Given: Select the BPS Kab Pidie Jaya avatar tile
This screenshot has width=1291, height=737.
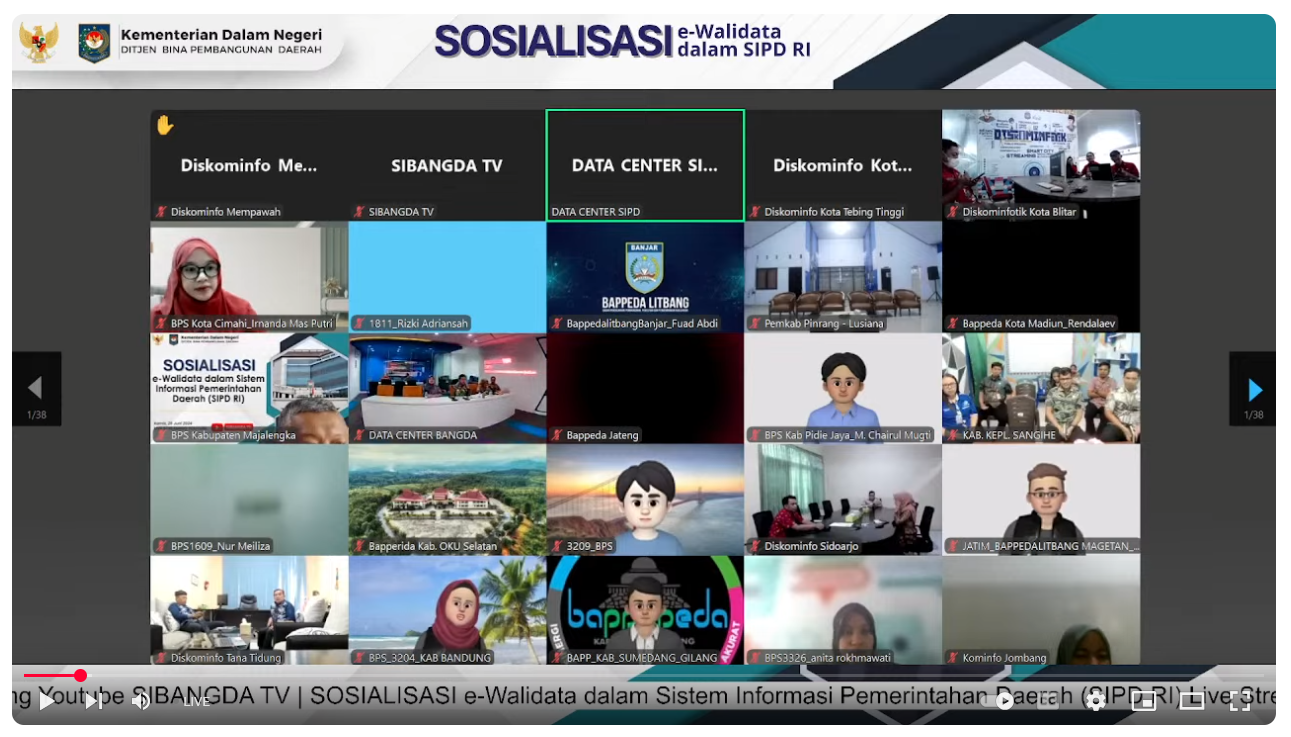Looking at the screenshot, I should pyautogui.click(x=843, y=388).
